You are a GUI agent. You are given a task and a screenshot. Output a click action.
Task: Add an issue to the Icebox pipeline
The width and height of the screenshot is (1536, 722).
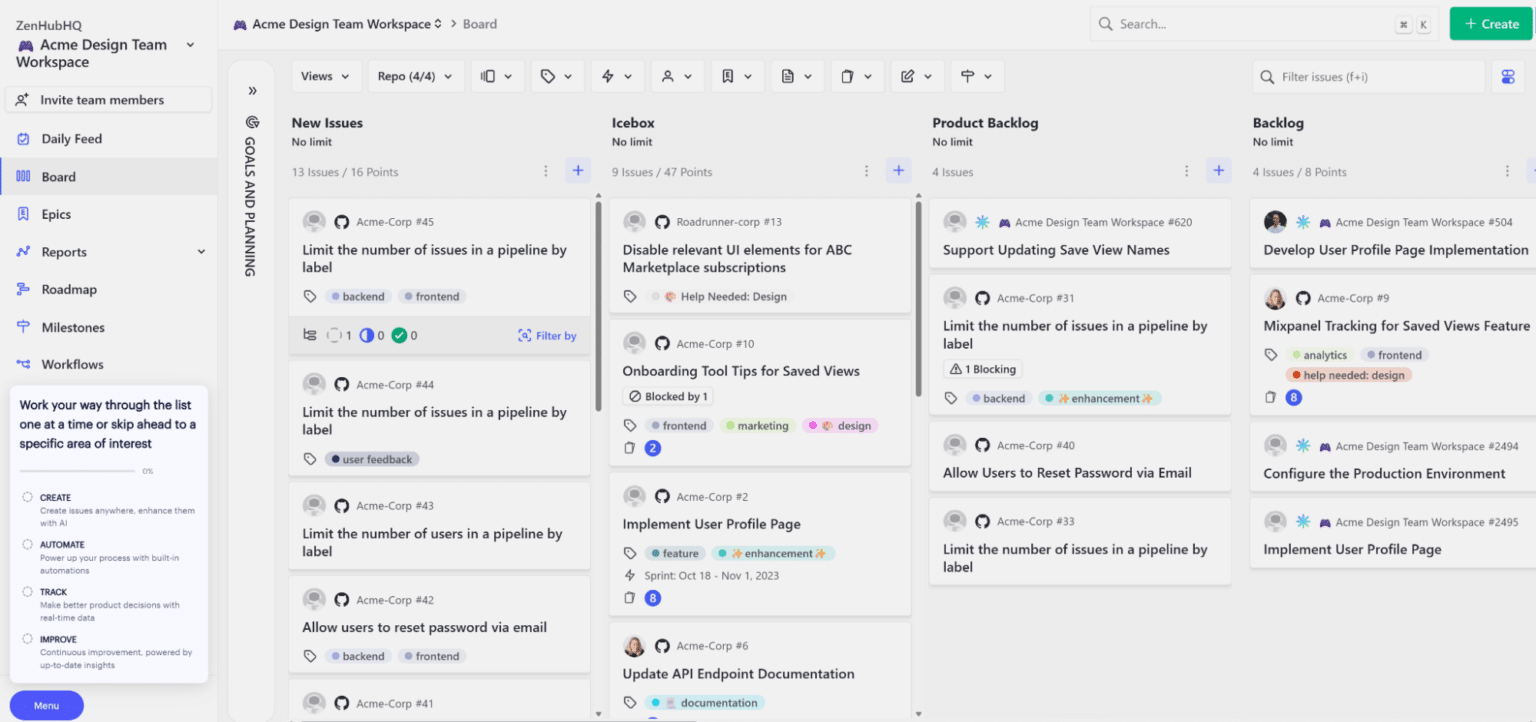click(899, 171)
